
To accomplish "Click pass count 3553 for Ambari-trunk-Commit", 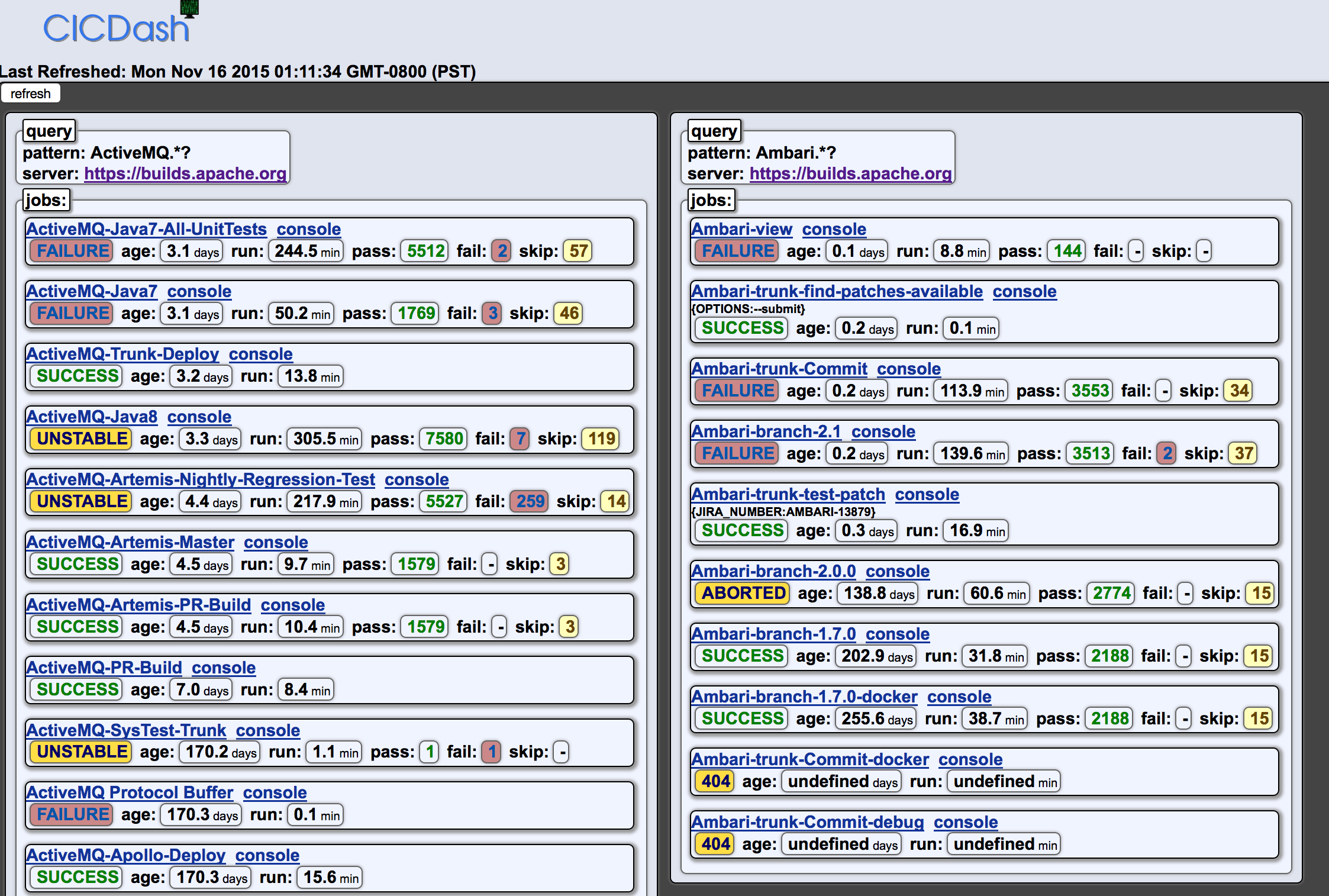I will pyautogui.click(x=1089, y=391).
